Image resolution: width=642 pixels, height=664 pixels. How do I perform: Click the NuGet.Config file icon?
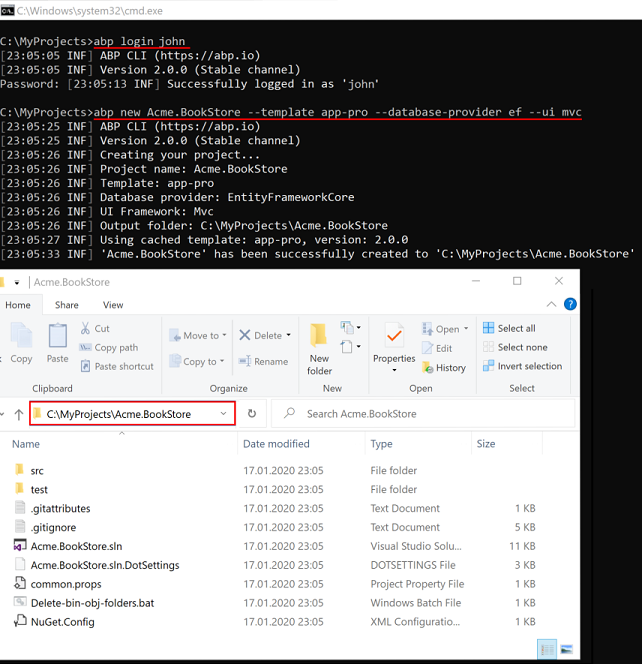(x=20, y=621)
